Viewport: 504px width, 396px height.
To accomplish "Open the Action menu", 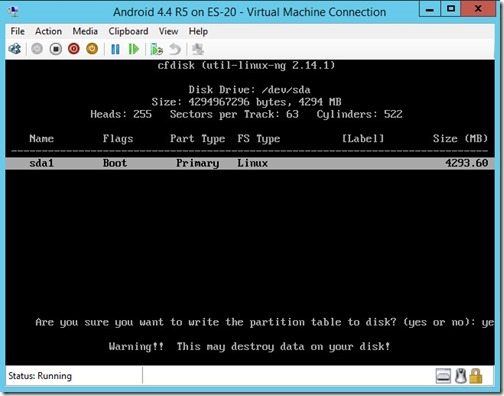I will [48, 31].
